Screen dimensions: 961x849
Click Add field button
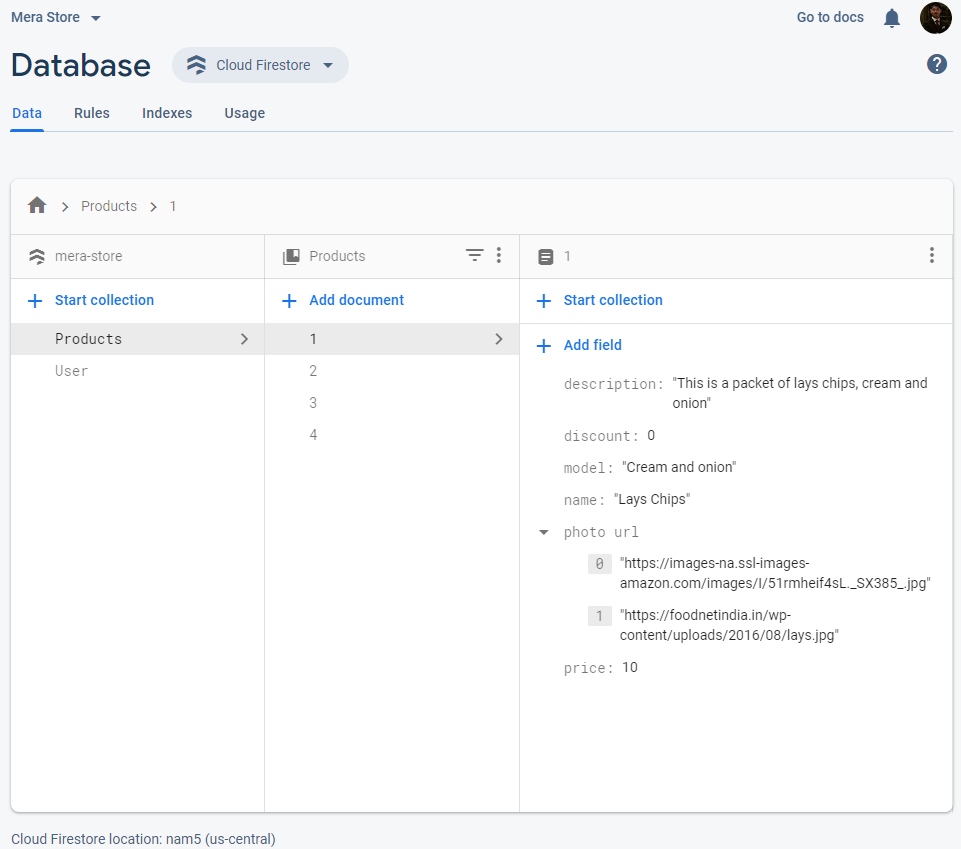tap(592, 345)
